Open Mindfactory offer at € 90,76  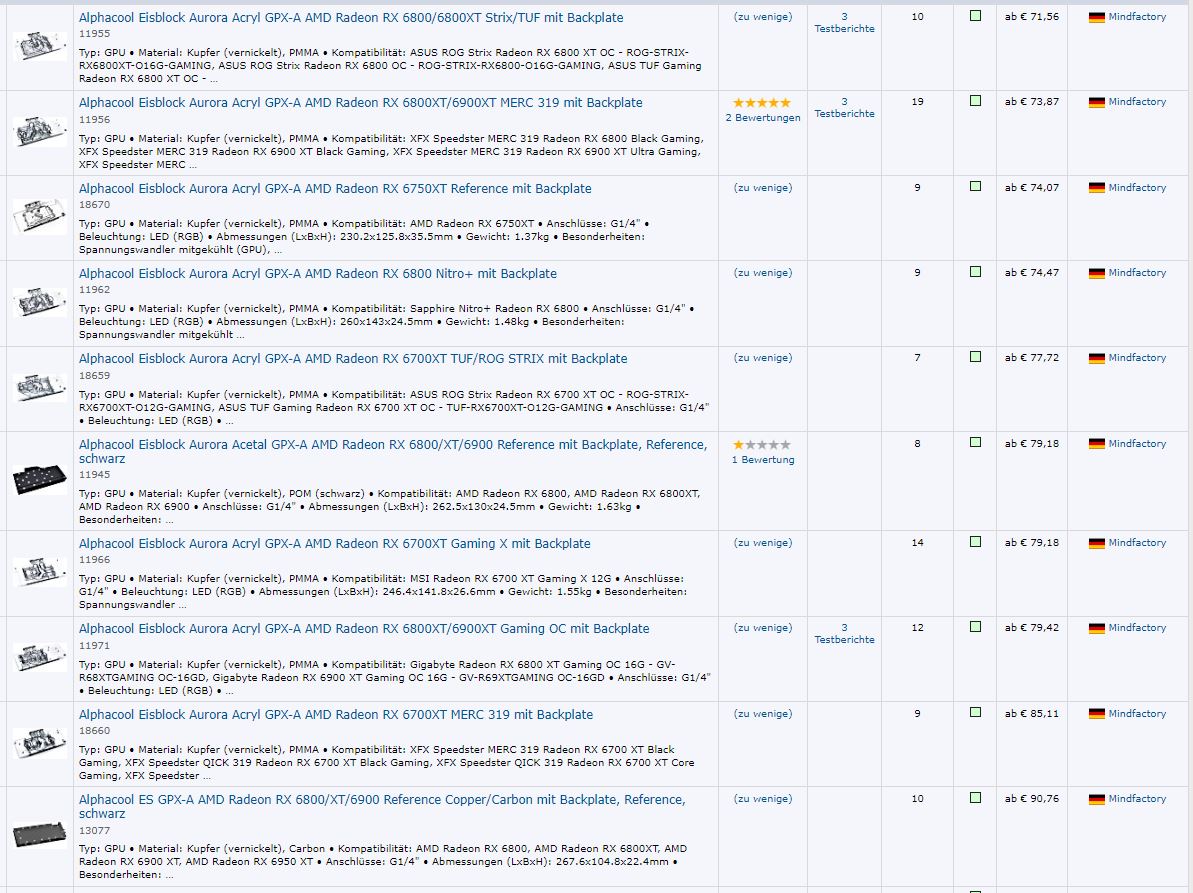pyautogui.click(x=1137, y=799)
